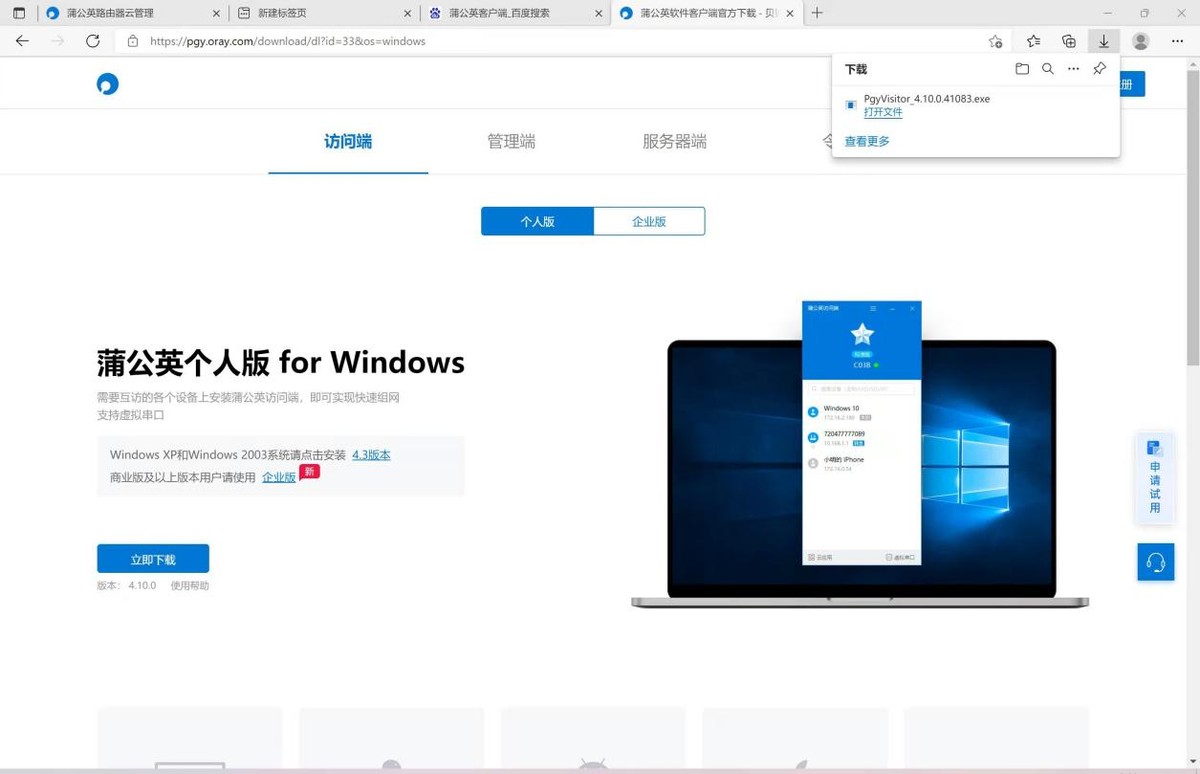Switch to 蒲公英路由器云管理 tab
The image size is (1200, 774).
pyautogui.click(x=131, y=13)
